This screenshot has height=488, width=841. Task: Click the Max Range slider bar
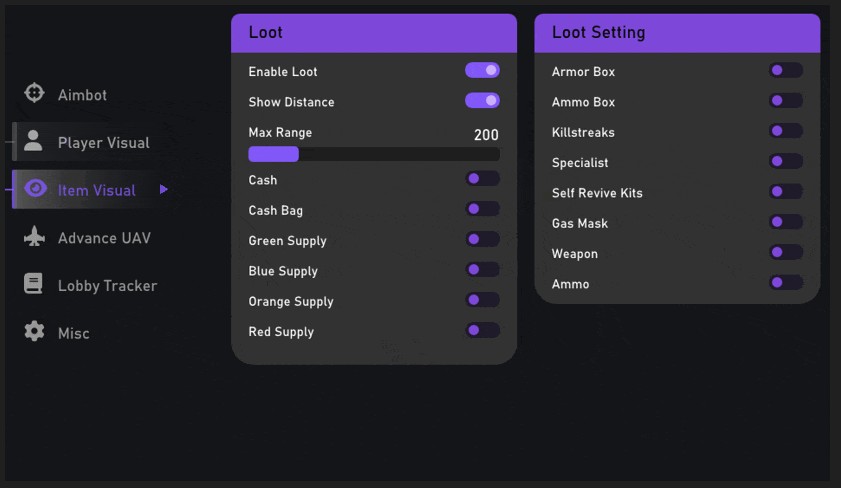tap(374, 154)
